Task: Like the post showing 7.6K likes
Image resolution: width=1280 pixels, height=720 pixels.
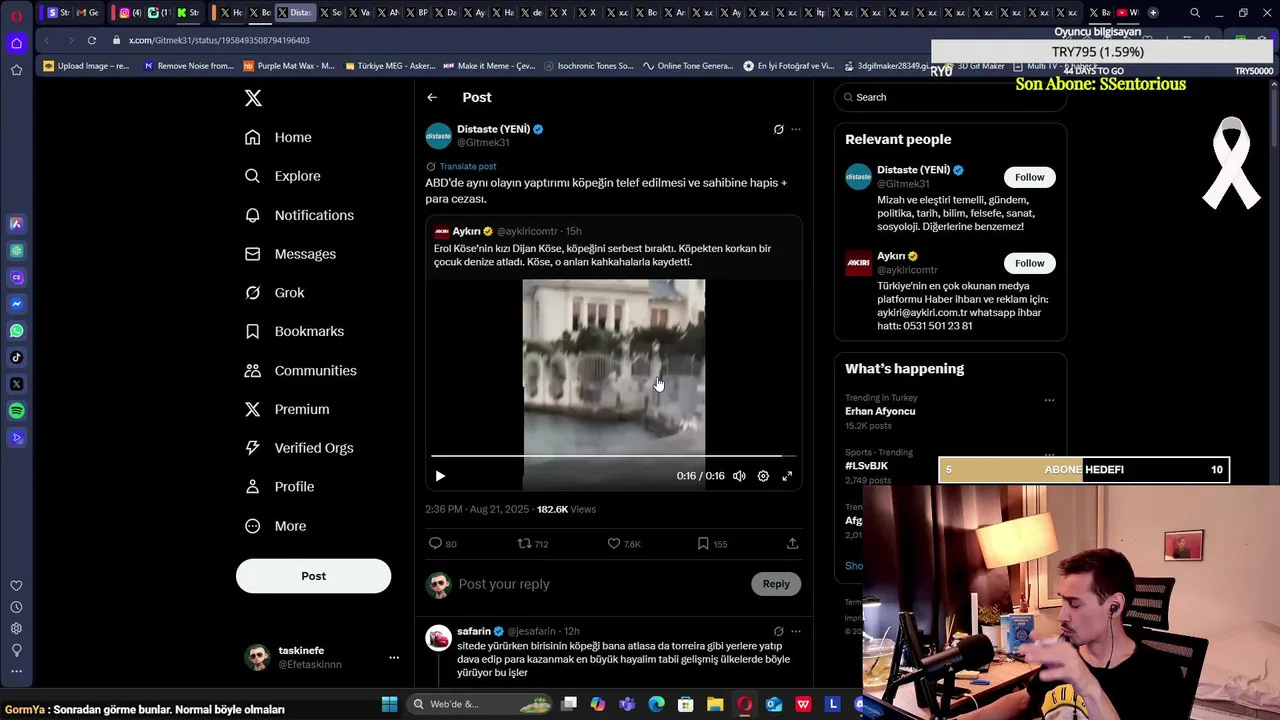Action: point(614,543)
